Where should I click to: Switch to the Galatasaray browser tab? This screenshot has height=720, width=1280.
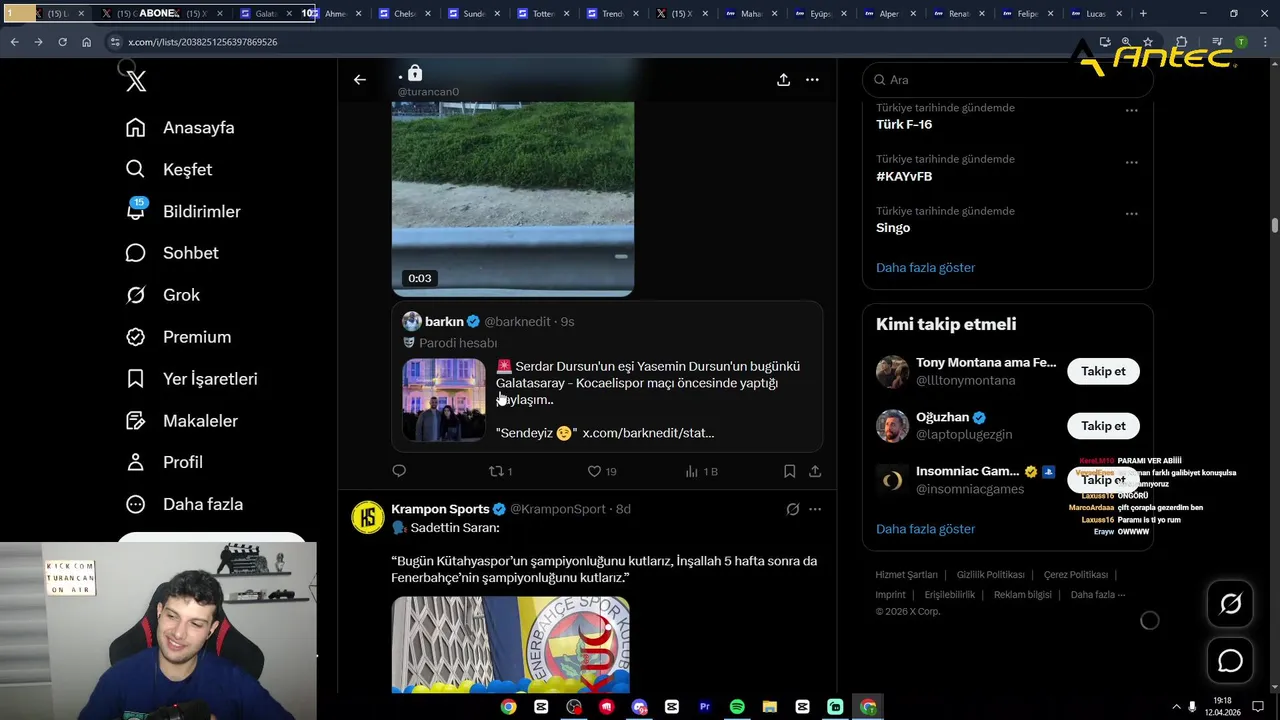265,14
